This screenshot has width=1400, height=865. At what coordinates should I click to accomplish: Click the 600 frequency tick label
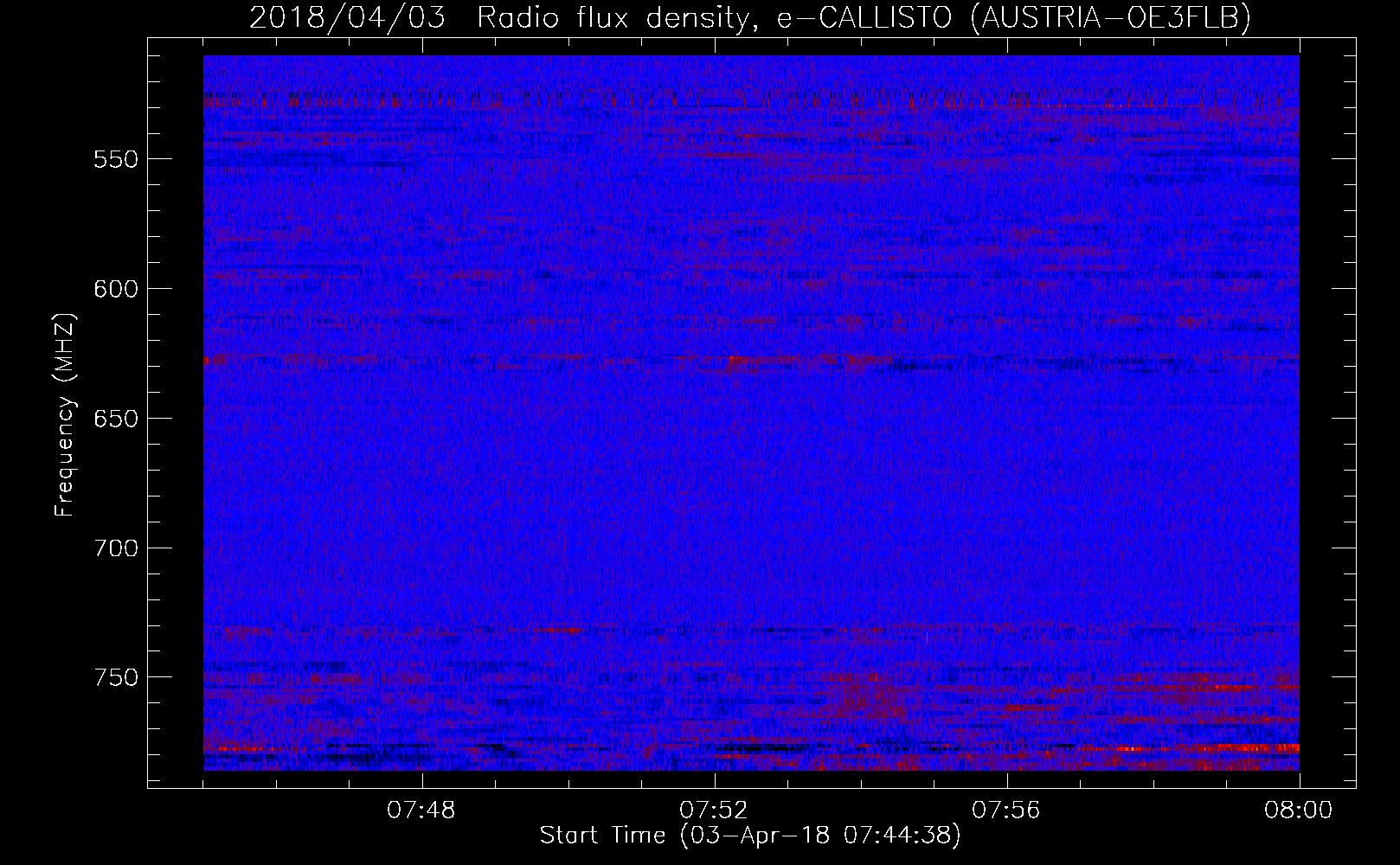pos(115,289)
